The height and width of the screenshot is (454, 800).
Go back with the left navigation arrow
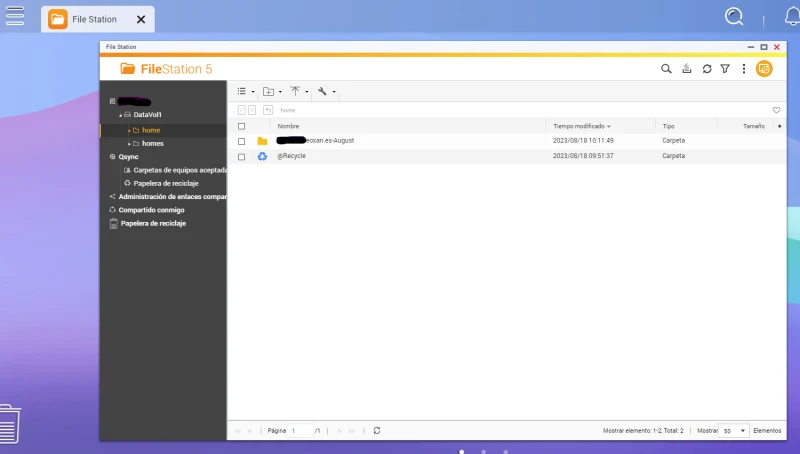pos(242,110)
